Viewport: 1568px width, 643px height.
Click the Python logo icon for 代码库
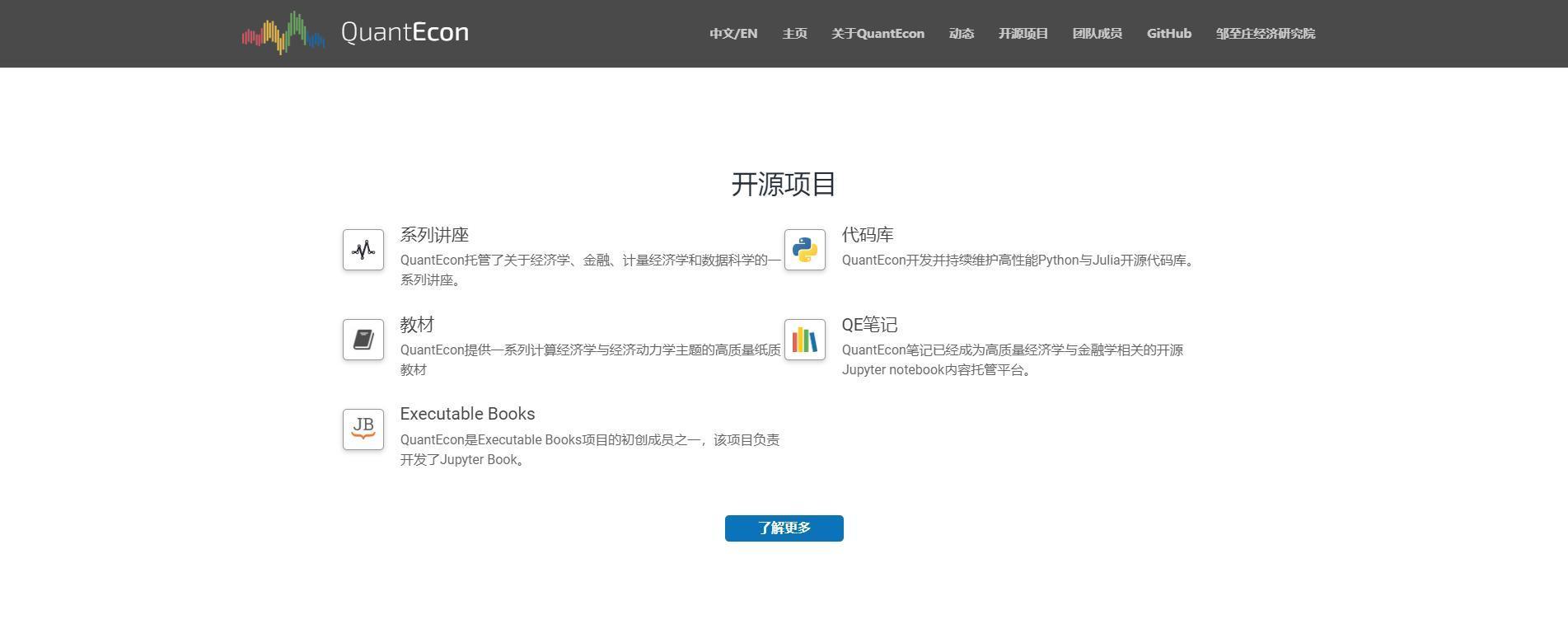805,250
